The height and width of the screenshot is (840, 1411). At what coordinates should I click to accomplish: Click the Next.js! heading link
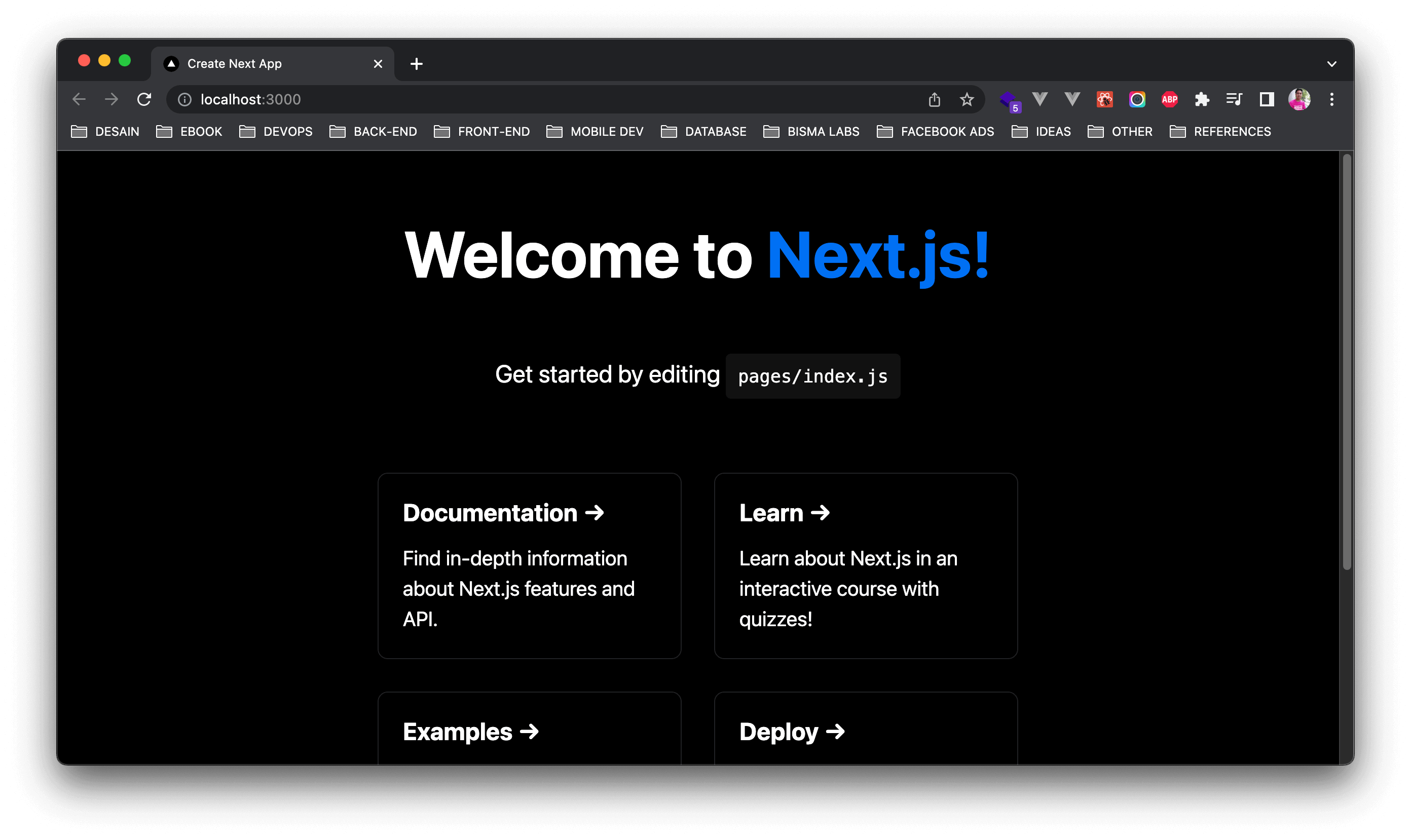click(x=877, y=256)
